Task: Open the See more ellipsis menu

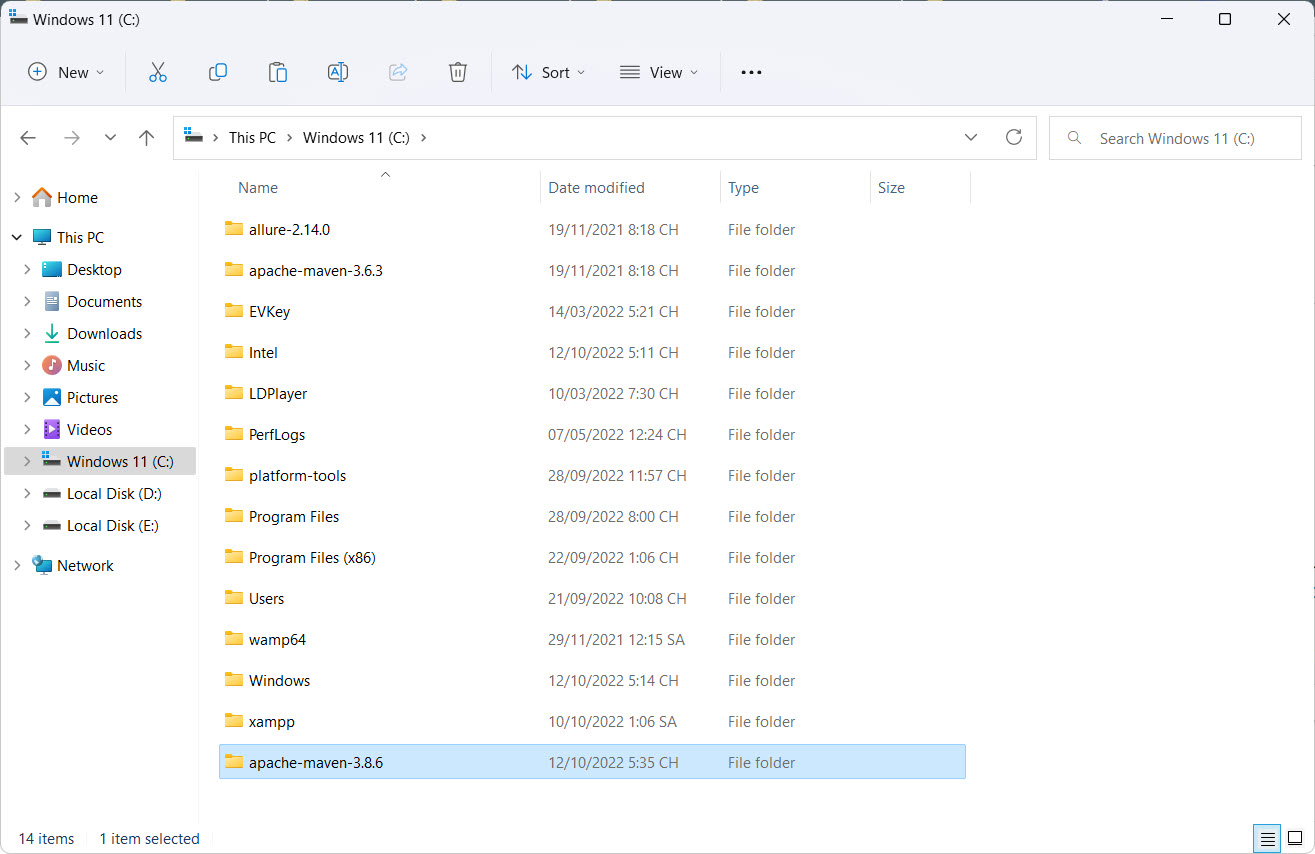Action: coord(751,72)
